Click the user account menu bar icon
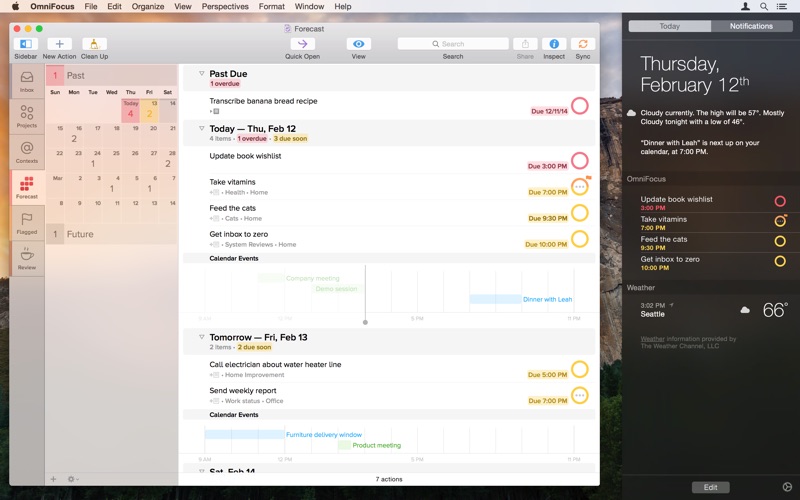 point(745,6)
